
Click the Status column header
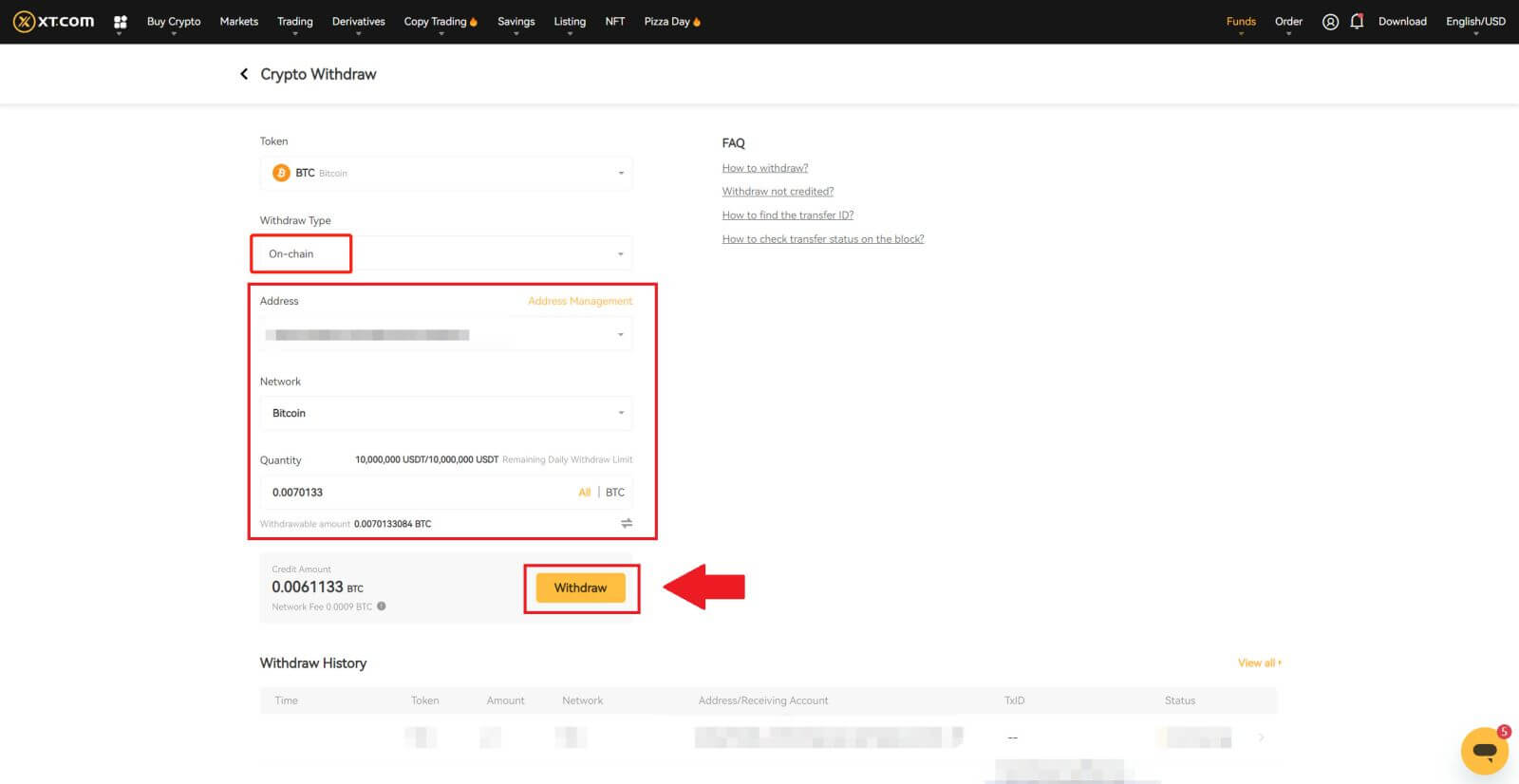point(1180,700)
